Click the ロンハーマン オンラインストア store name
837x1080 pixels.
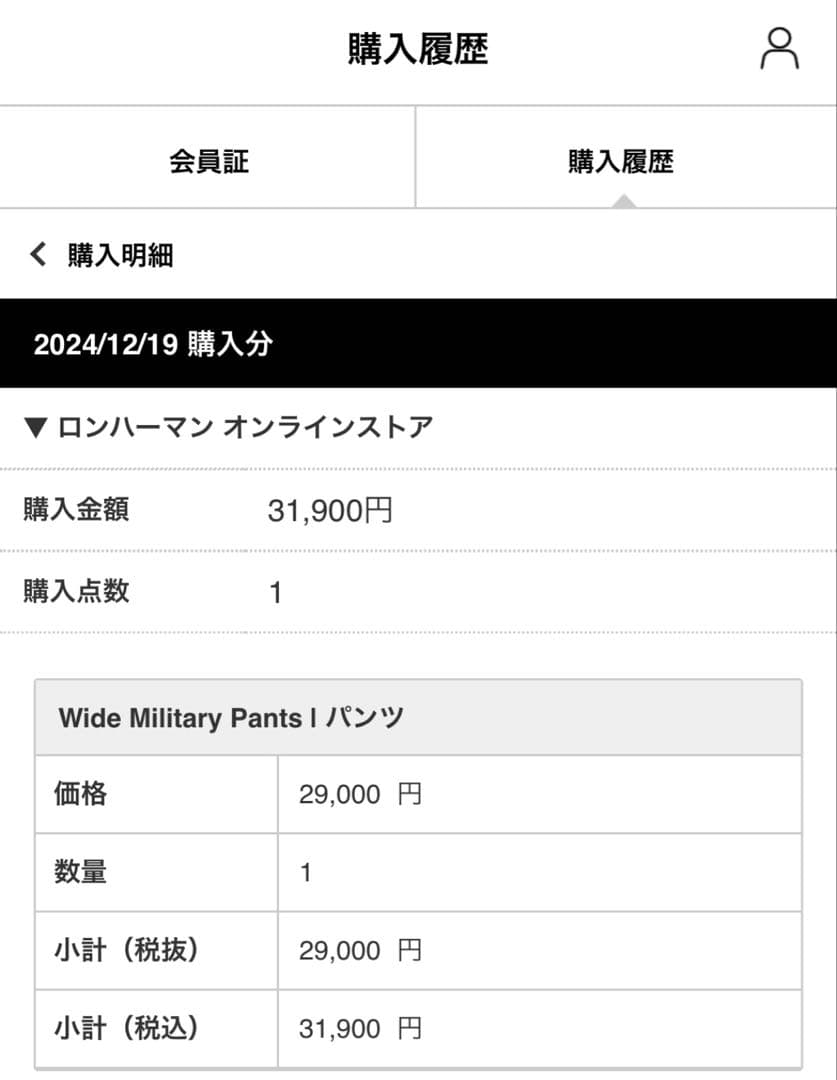pos(245,428)
